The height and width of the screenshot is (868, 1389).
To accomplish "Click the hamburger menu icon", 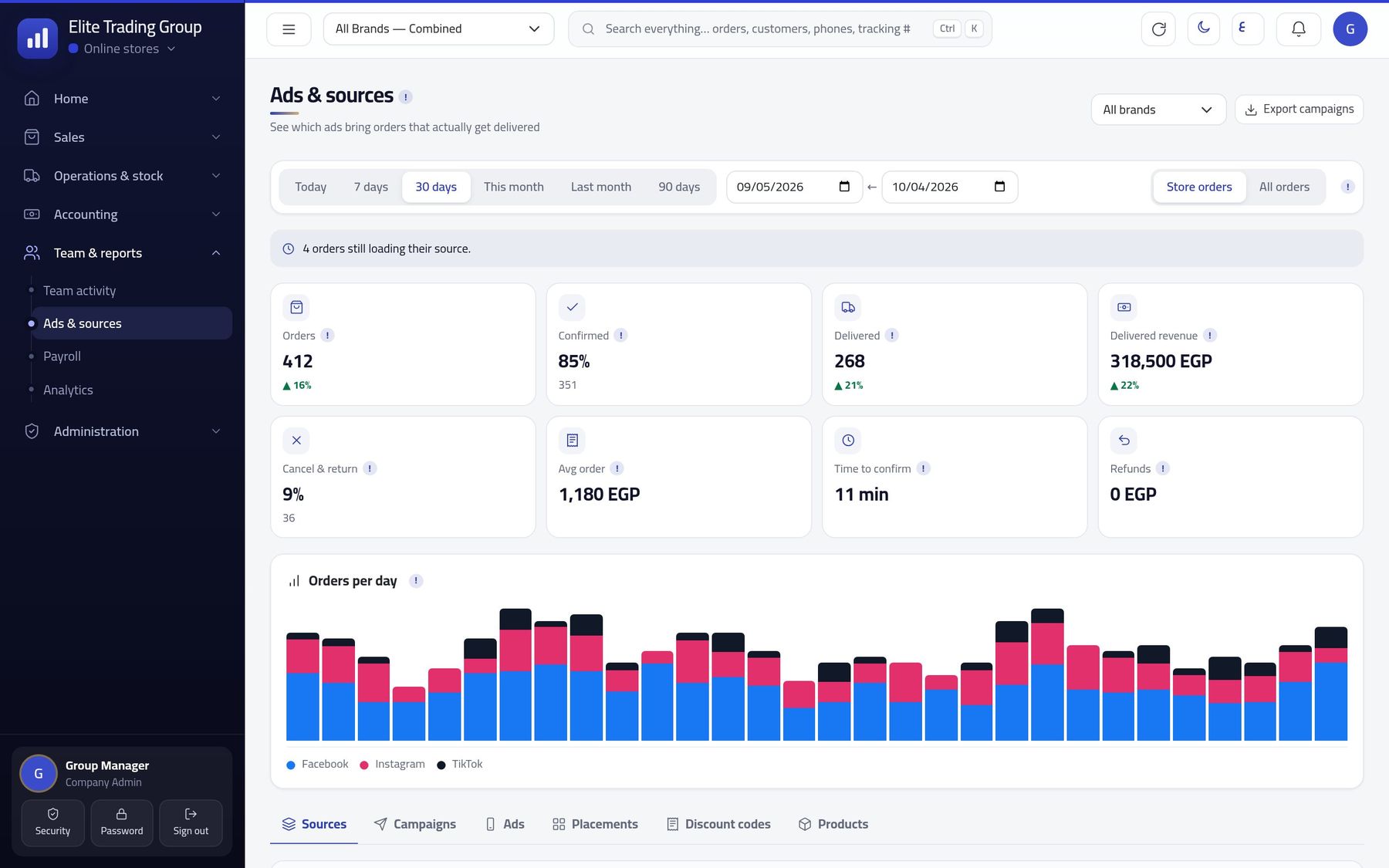I will pos(289,29).
